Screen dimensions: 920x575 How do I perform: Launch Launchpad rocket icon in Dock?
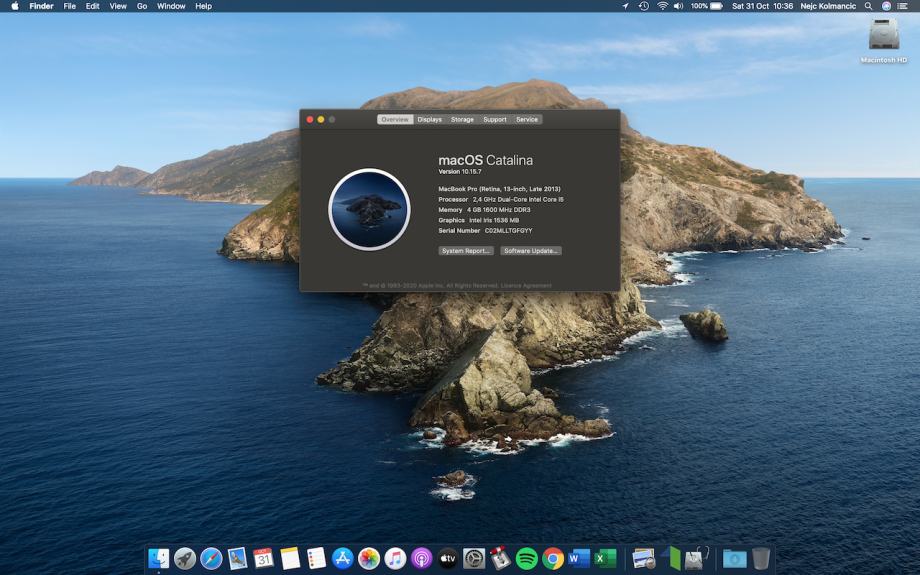185,559
